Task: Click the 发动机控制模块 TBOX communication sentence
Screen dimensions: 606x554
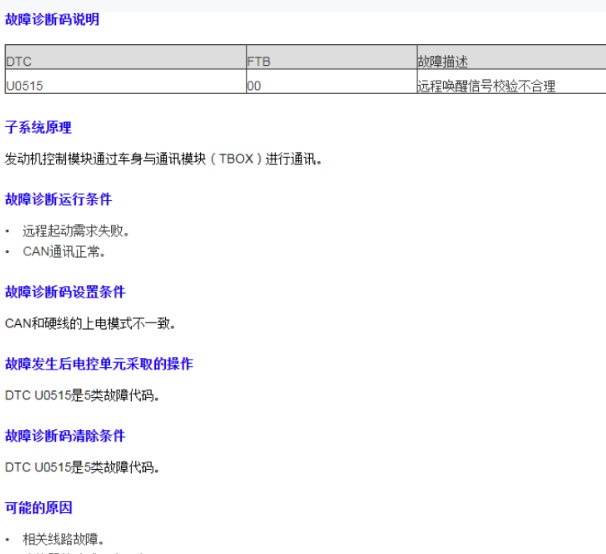Action: pyautogui.click(x=163, y=159)
